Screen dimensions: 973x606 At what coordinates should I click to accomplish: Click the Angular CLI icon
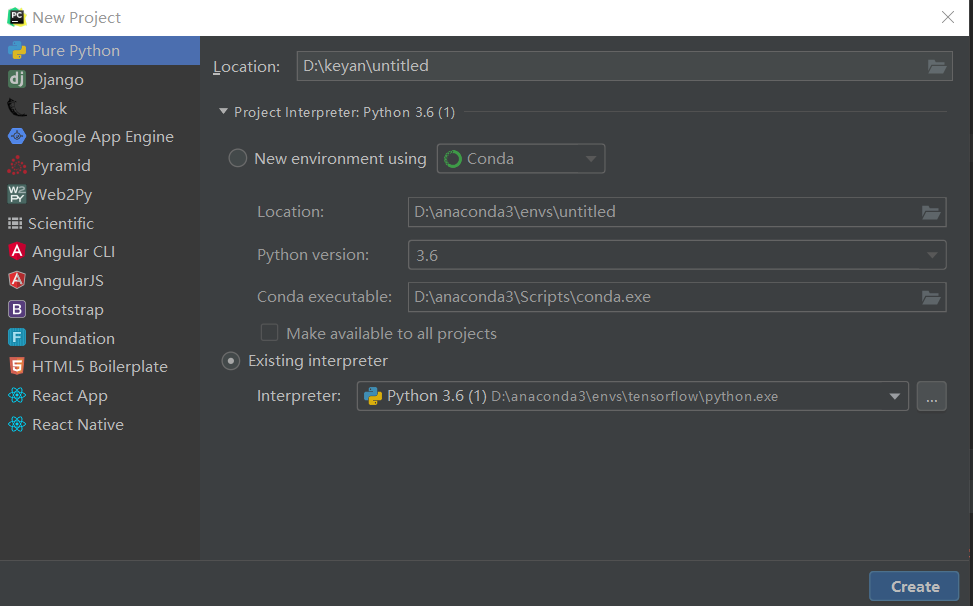[16, 252]
